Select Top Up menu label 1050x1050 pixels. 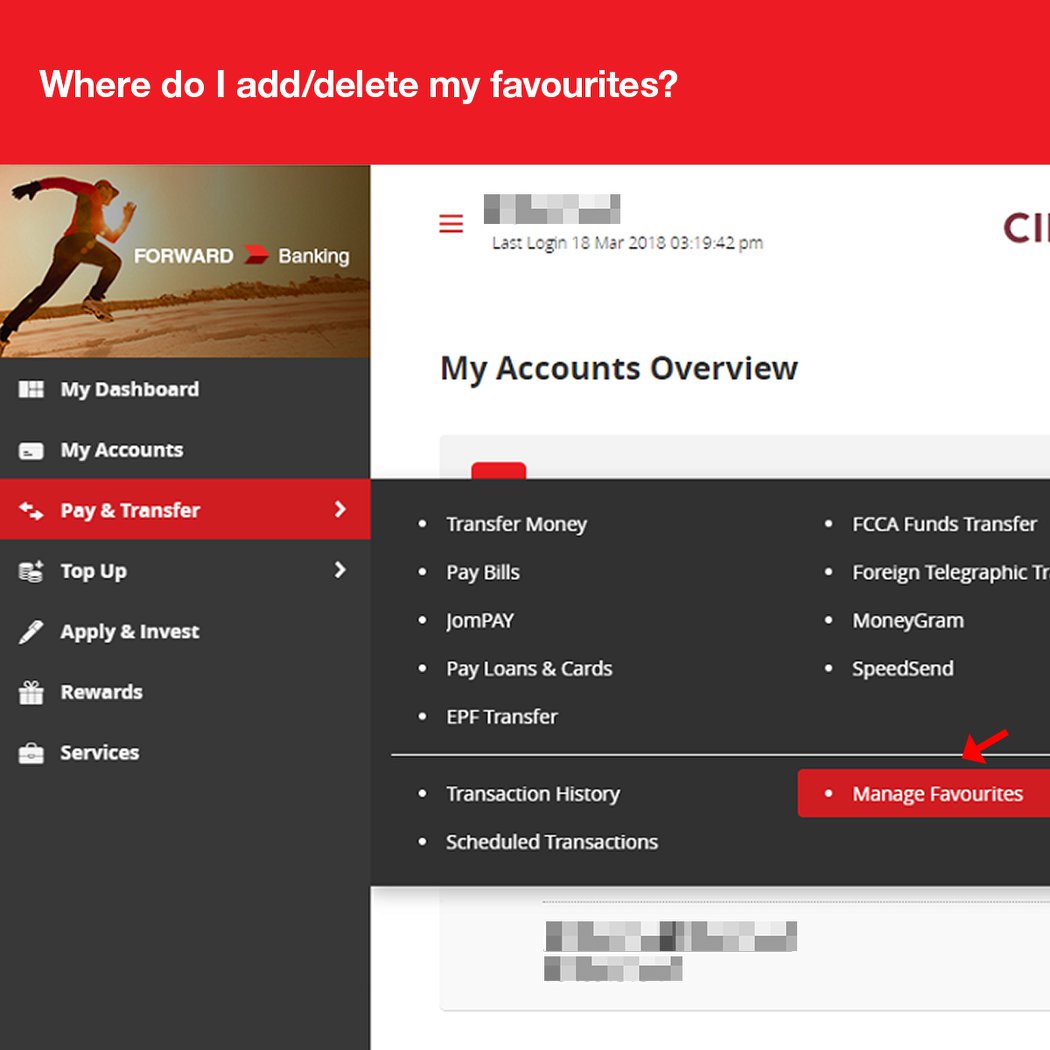point(94,571)
